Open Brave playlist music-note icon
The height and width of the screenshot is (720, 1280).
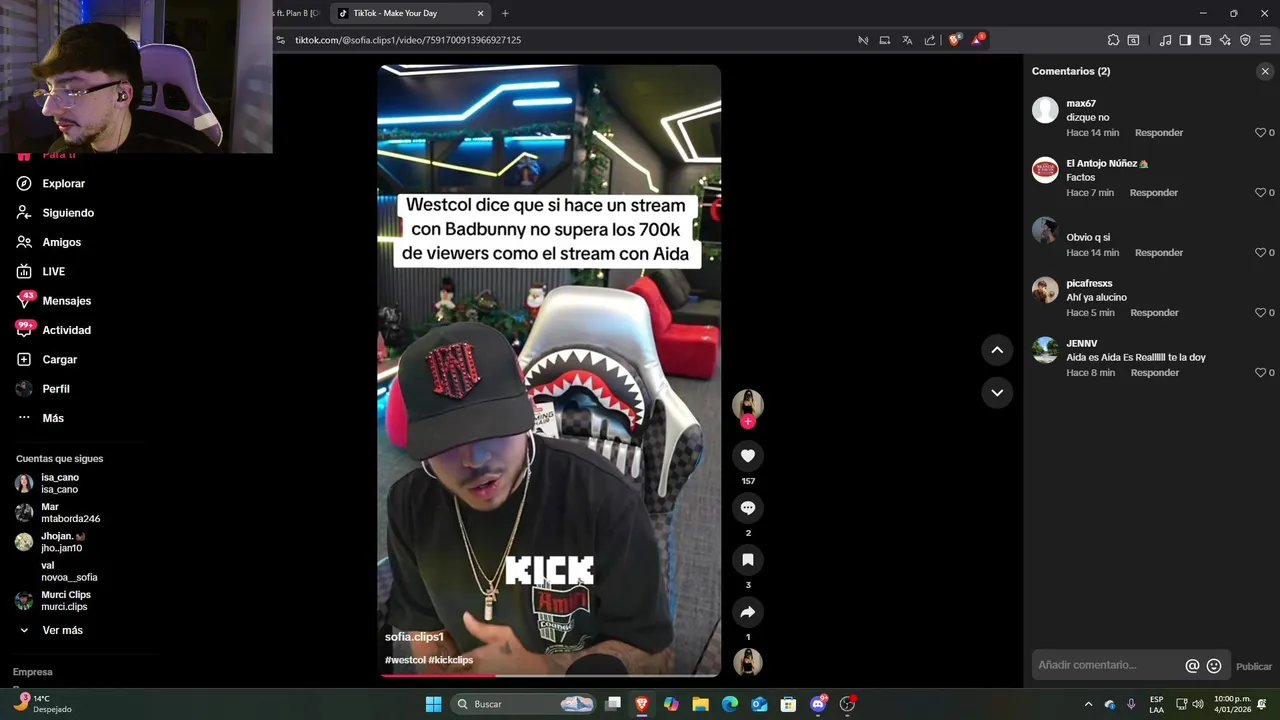click(1165, 40)
